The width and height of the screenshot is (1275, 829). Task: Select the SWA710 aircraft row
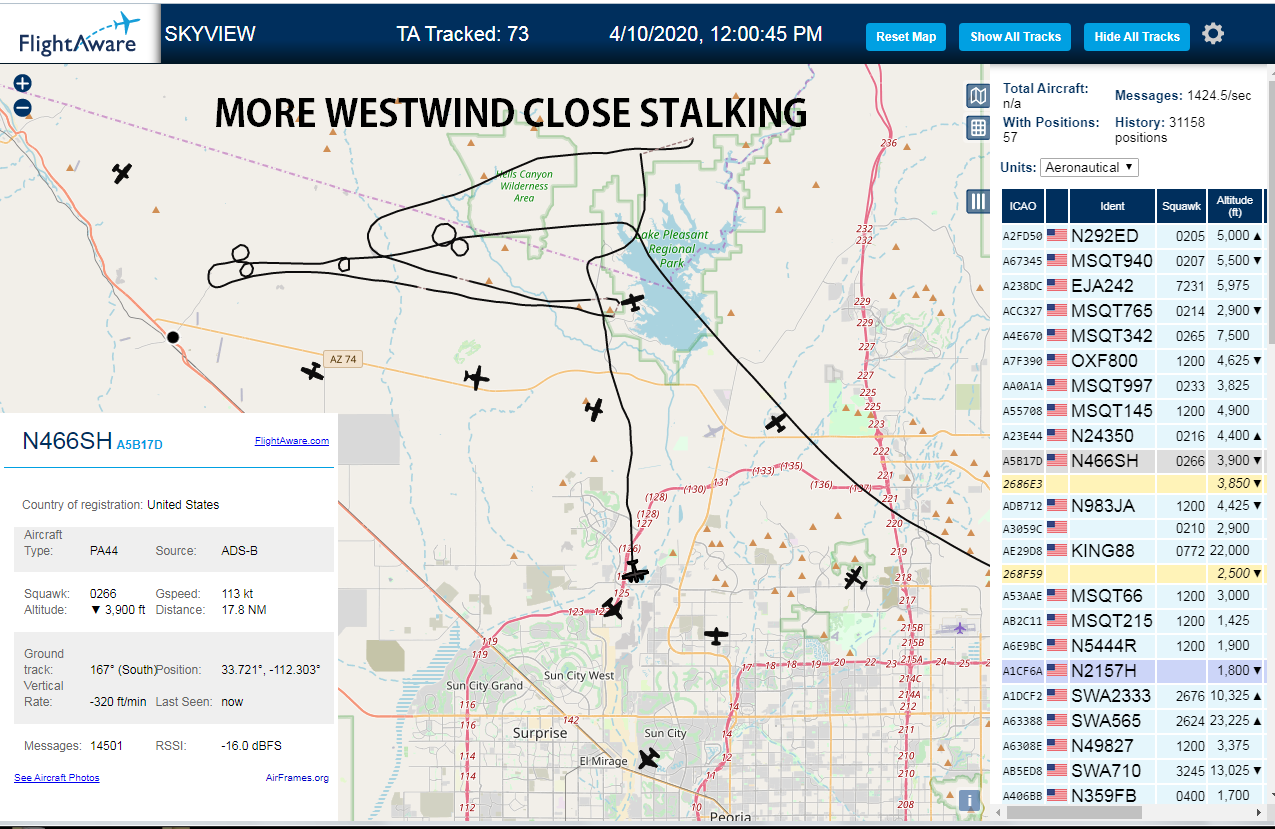tap(1133, 771)
